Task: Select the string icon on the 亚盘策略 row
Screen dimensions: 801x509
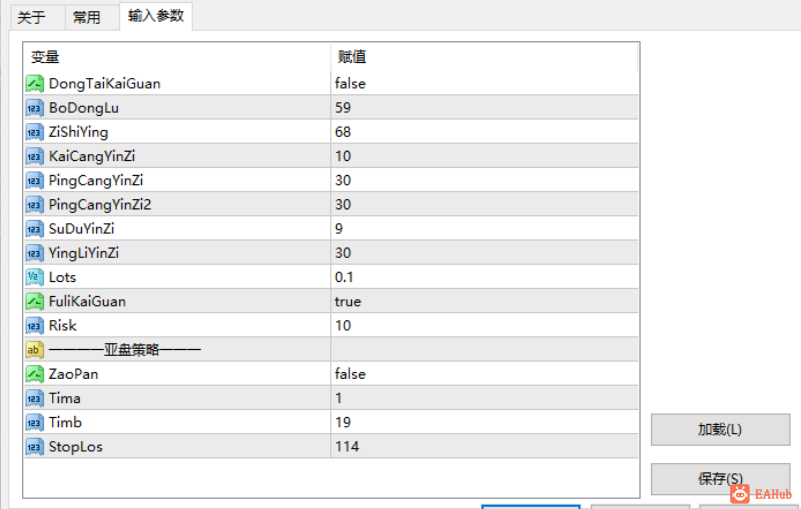Action: pos(34,350)
